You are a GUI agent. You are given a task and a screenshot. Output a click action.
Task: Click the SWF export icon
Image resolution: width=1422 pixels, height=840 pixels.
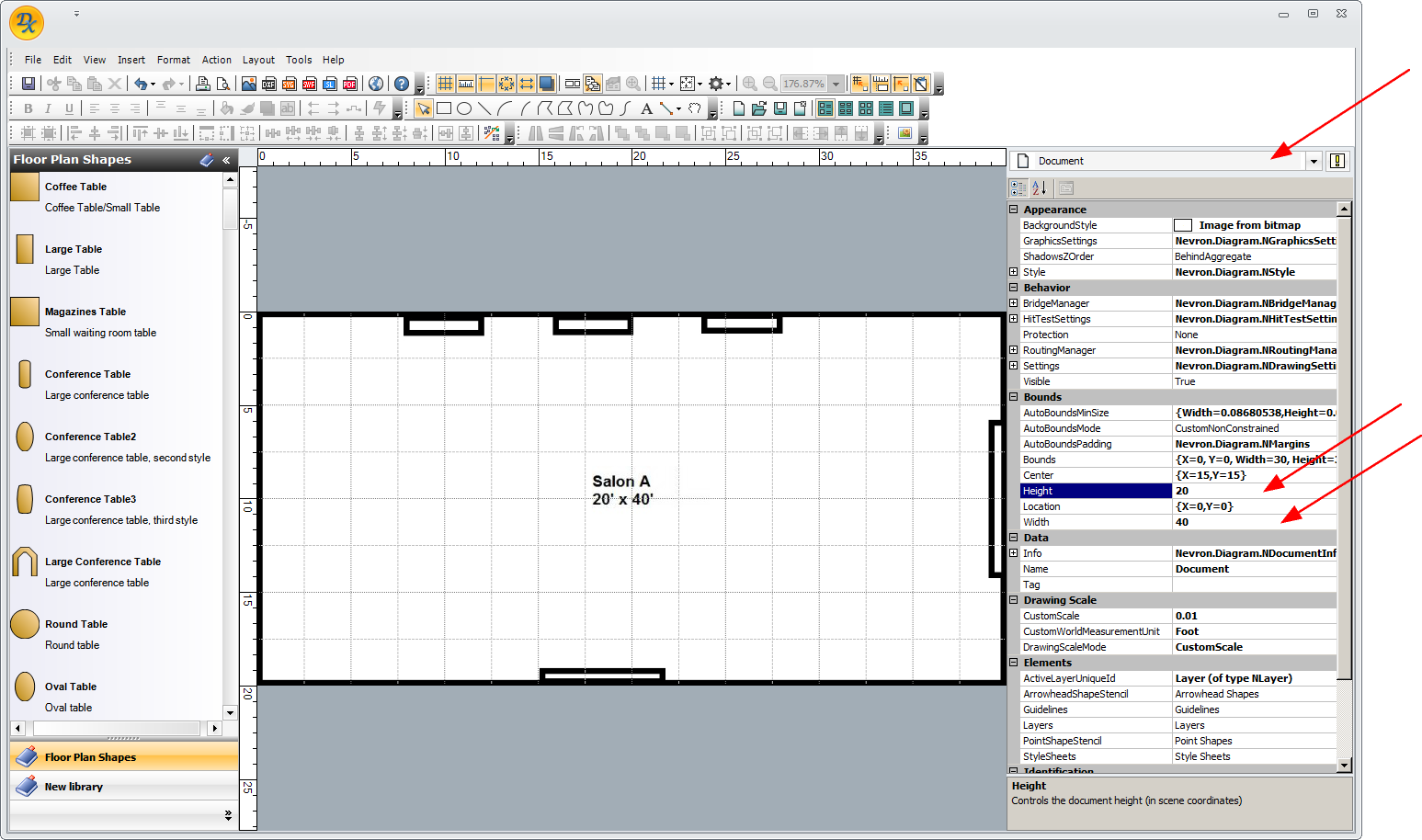point(310,84)
